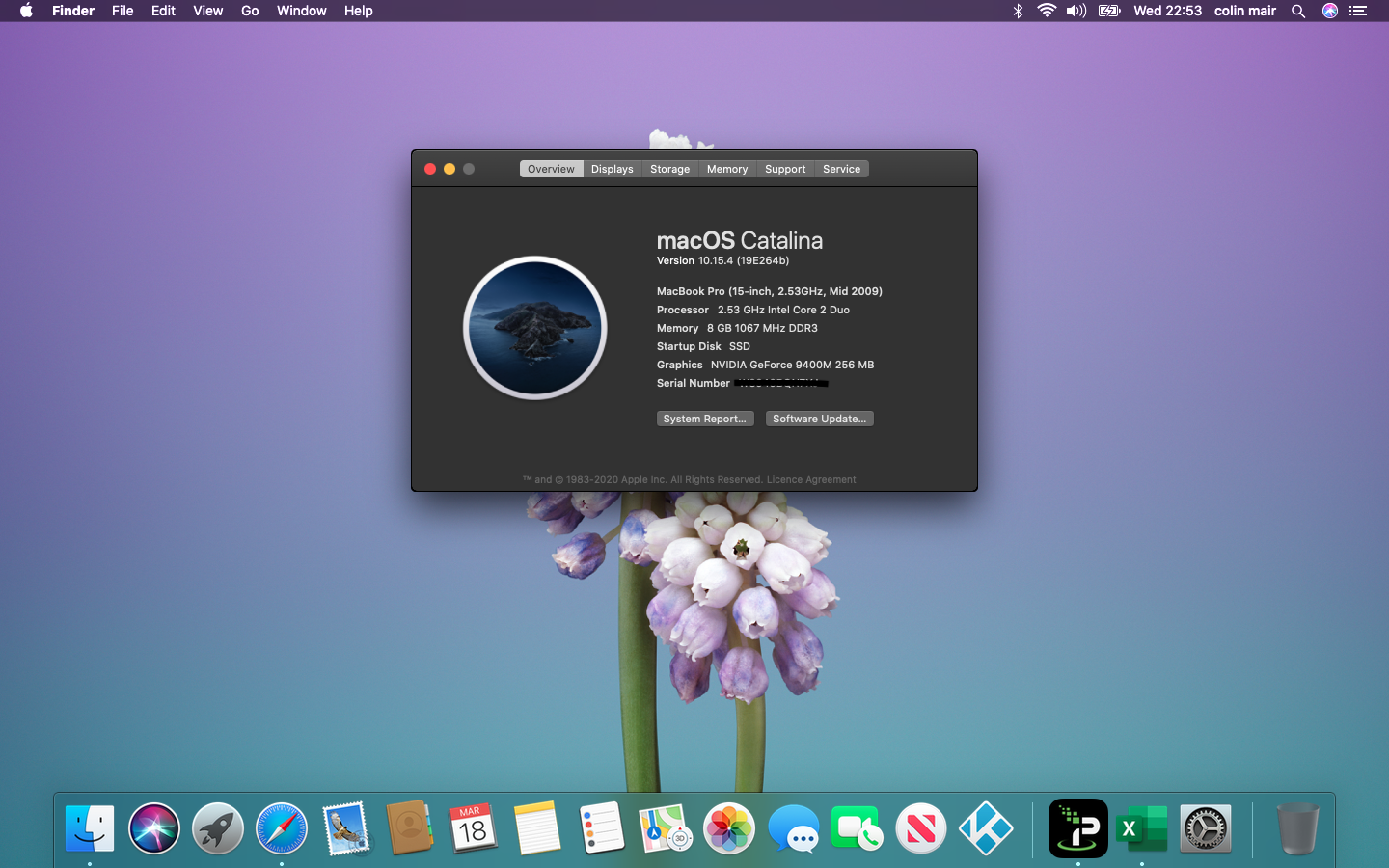Open the Edit menu
The image size is (1389, 868).
click(163, 11)
